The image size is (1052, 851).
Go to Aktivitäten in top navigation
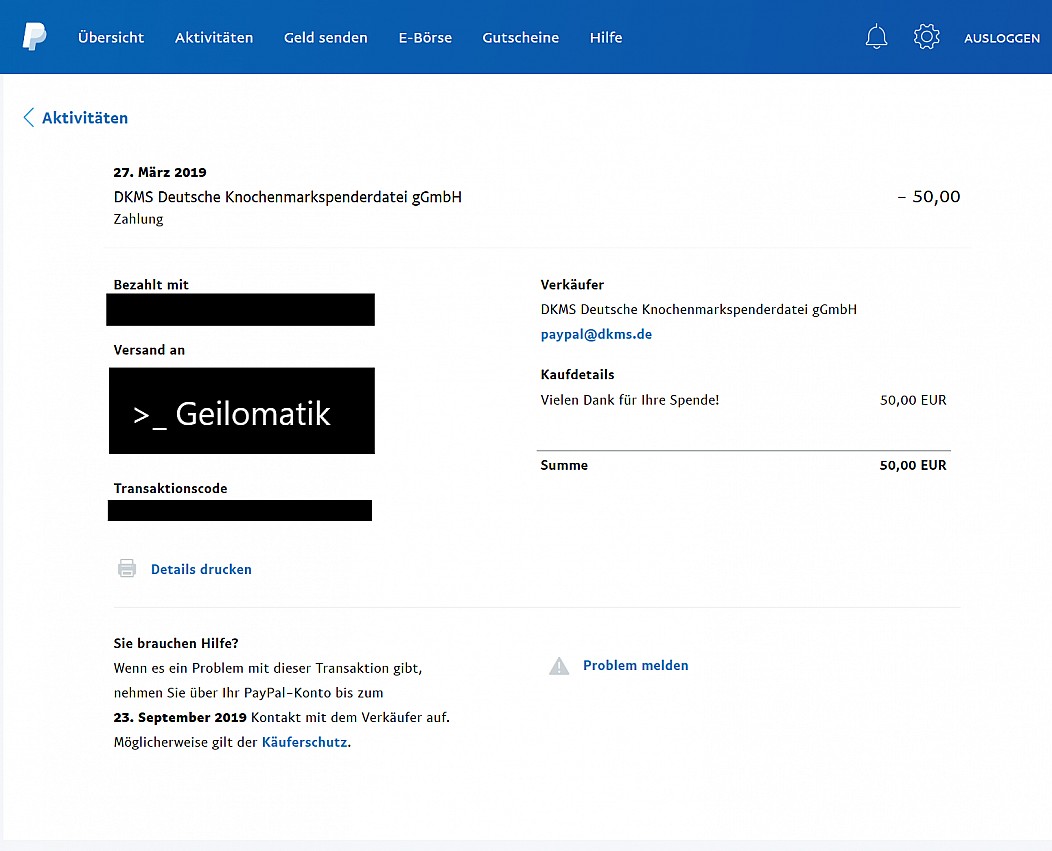click(214, 38)
